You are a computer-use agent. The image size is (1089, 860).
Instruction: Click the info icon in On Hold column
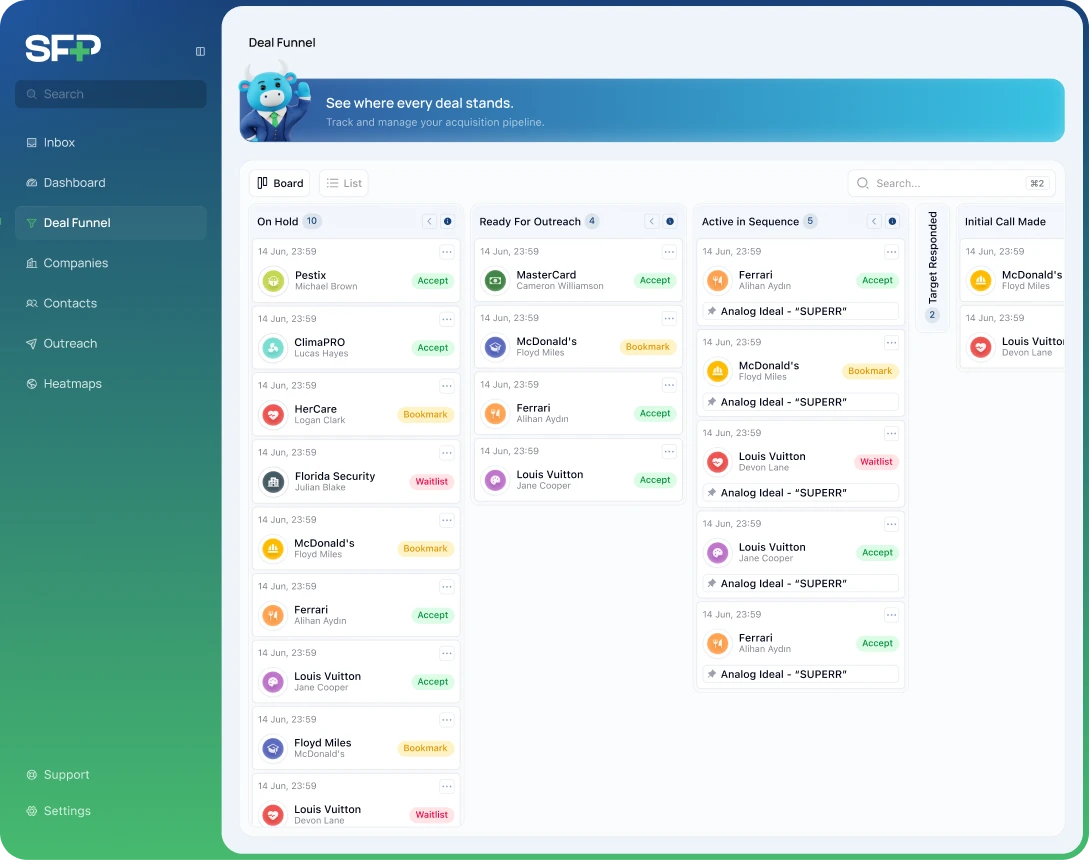(447, 222)
